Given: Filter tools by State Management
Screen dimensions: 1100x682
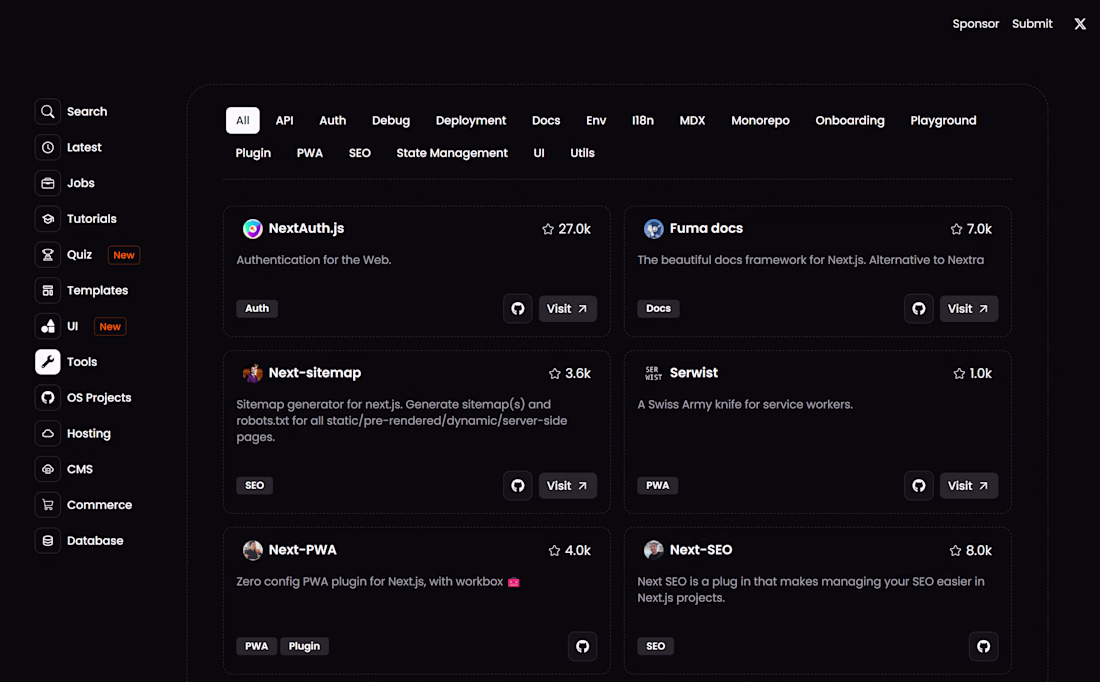Looking at the screenshot, I should [x=452, y=153].
